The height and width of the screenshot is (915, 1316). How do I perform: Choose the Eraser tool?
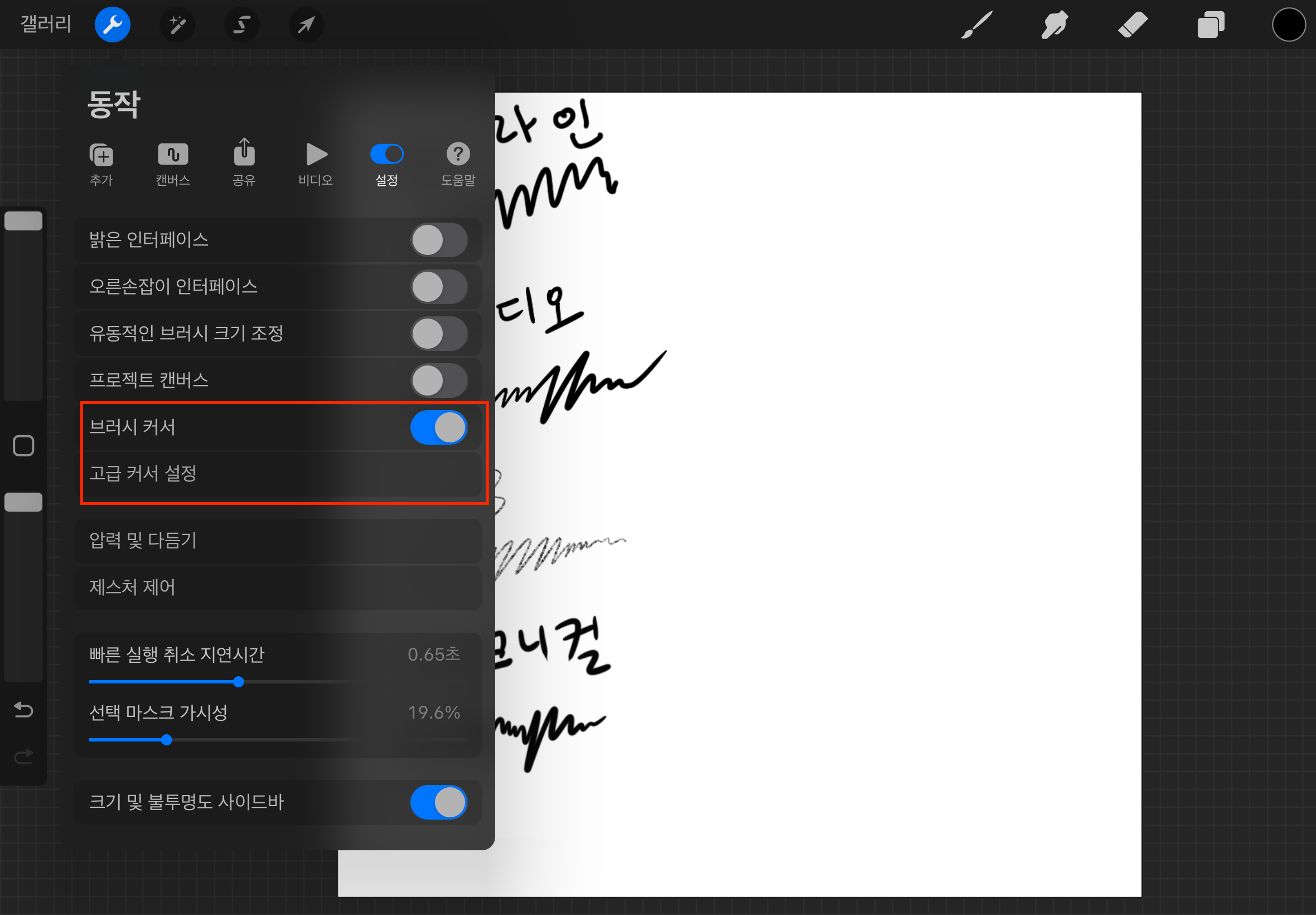1133,25
